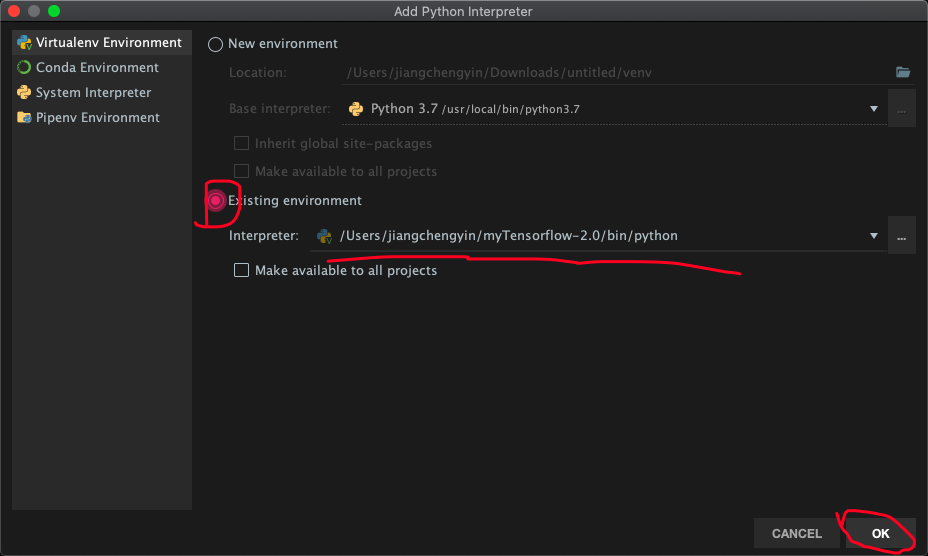Click the Virtualenv Environment Python icon
This screenshot has height=556, width=928.
[x=24, y=43]
